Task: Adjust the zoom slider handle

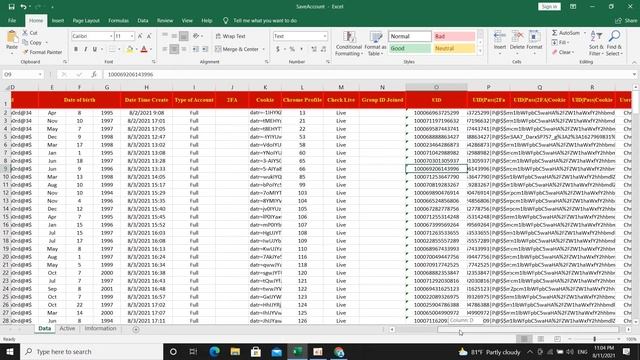Action: (594, 339)
